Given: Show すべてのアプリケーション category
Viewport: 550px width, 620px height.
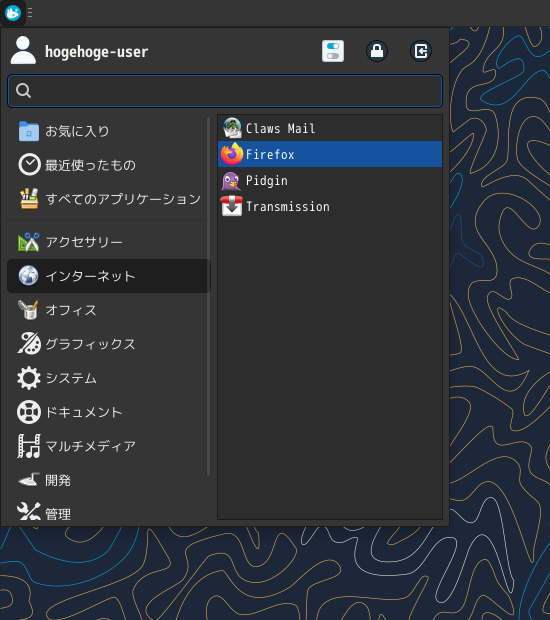Looking at the screenshot, I should 108,199.
